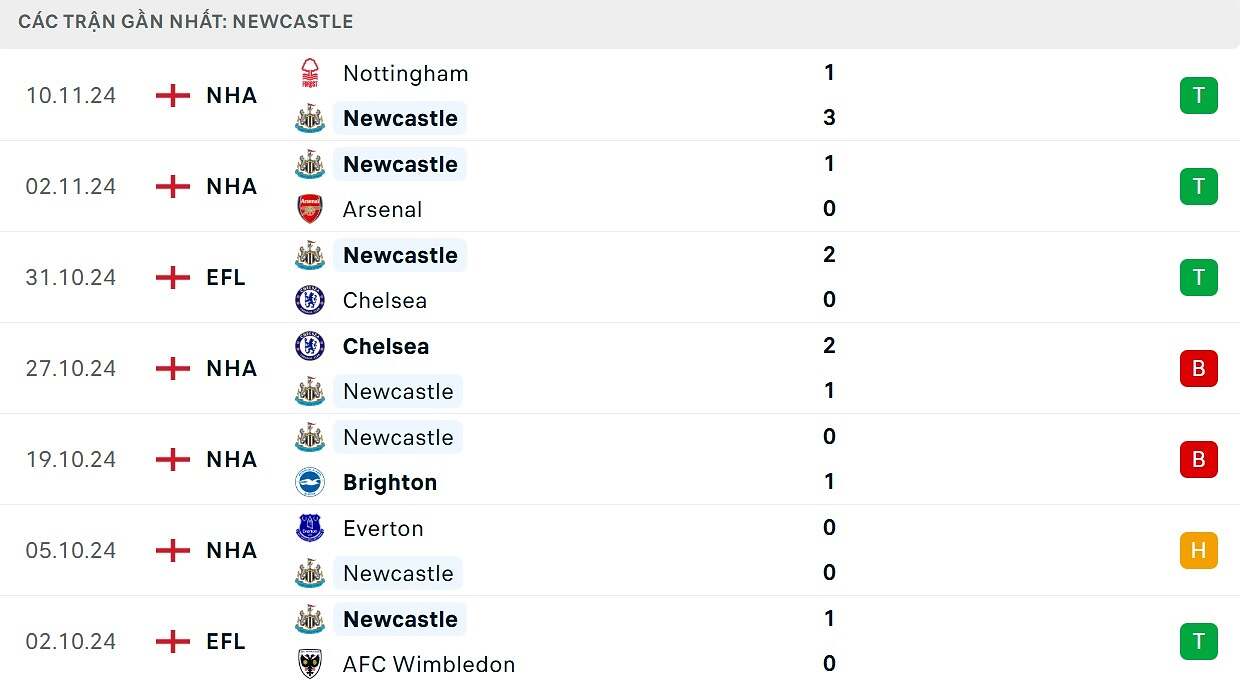1240x686 pixels.
Task: Open the Newcastle link in Nottingham match
Action: [x=400, y=118]
